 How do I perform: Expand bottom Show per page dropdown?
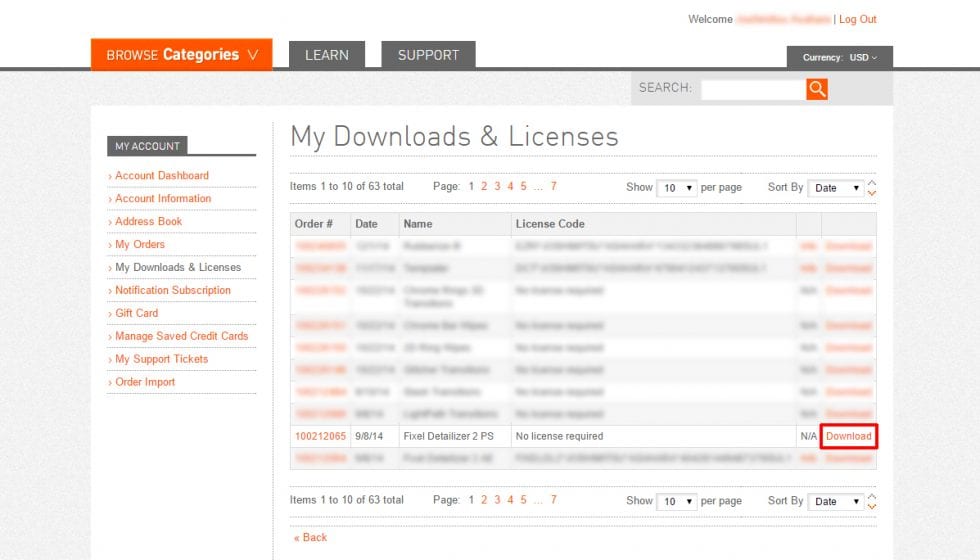tap(675, 501)
